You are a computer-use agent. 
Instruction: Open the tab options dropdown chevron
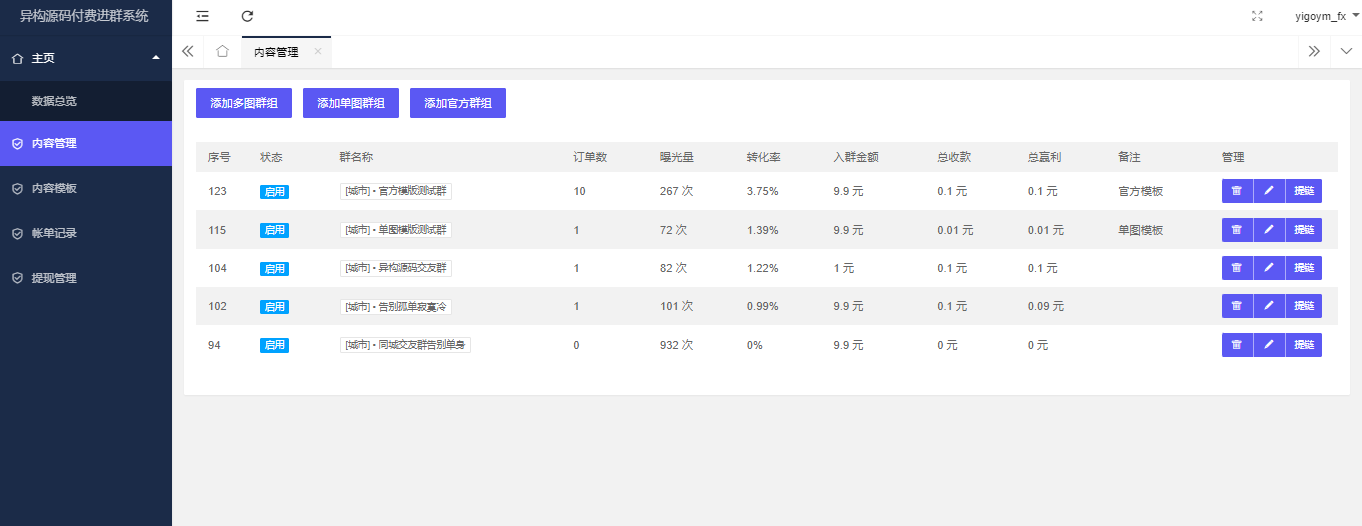tap(1346, 51)
